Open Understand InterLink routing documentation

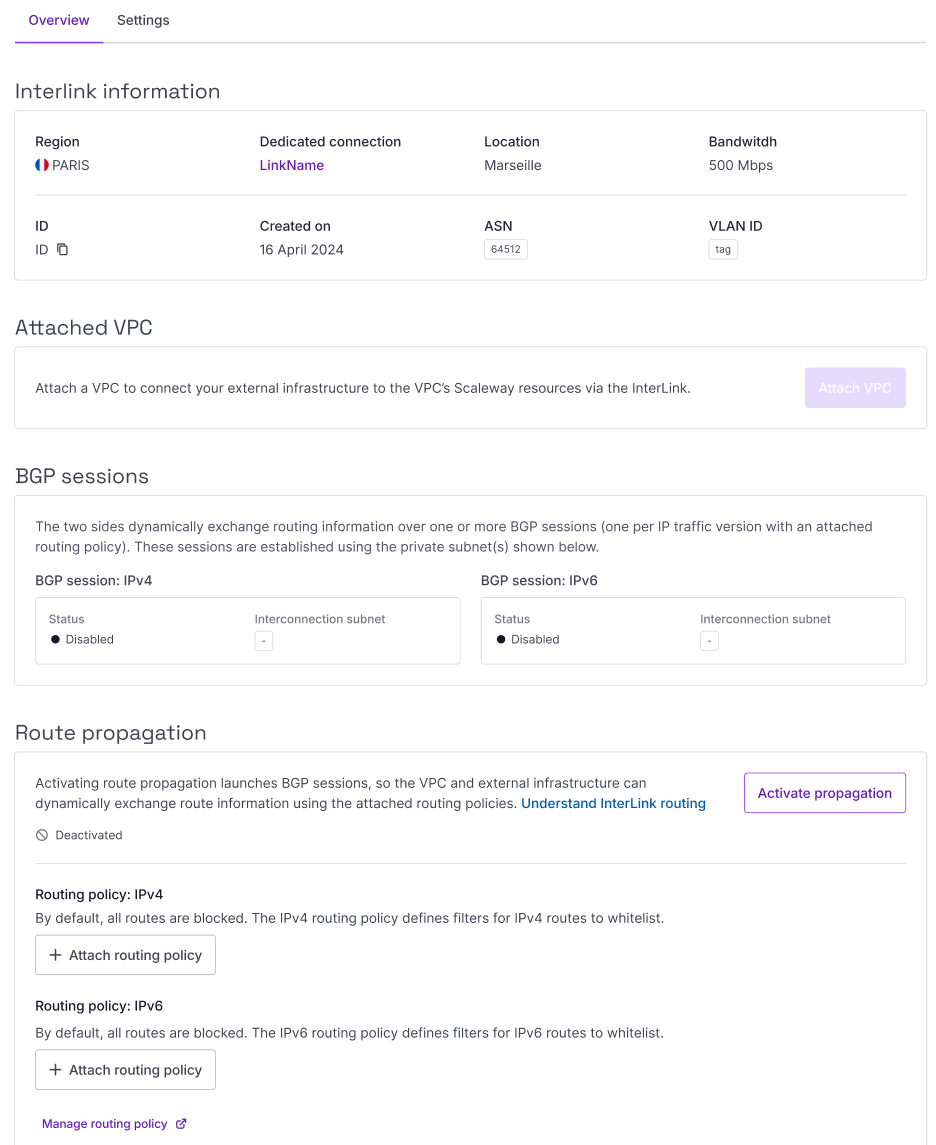(x=613, y=803)
